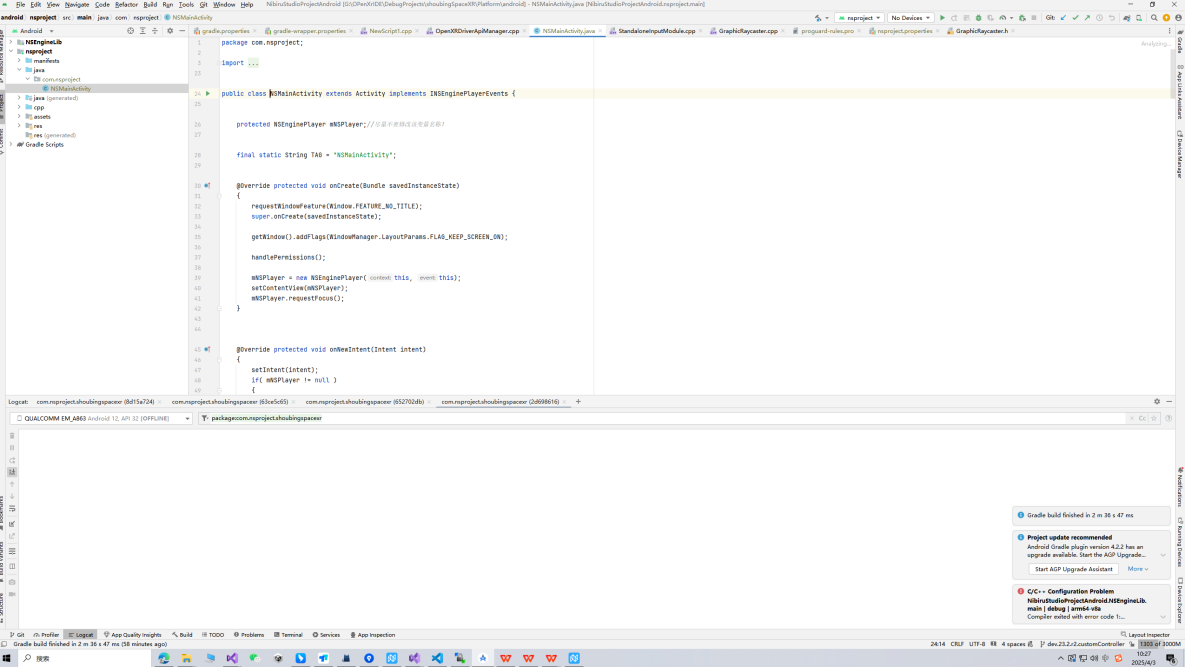Clear logcat with the trash icon
The image size is (1185, 667).
click(12, 436)
